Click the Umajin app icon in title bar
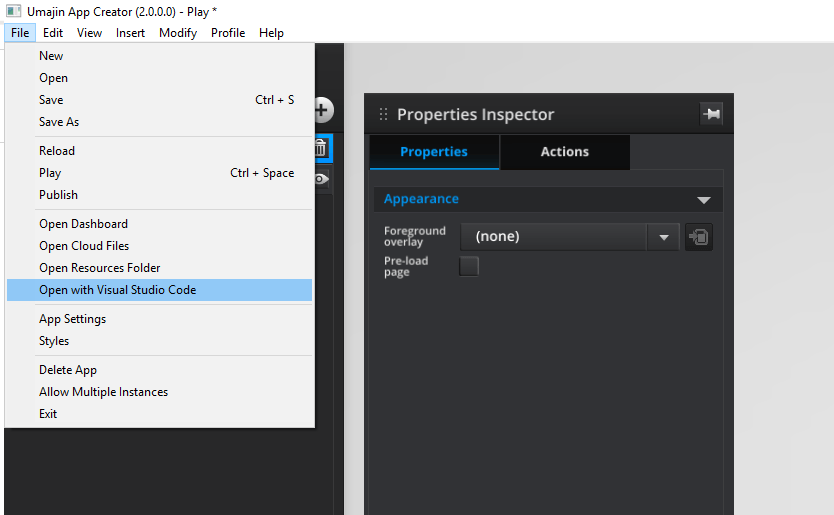Image resolution: width=834 pixels, height=515 pixels. coord(13,11)
